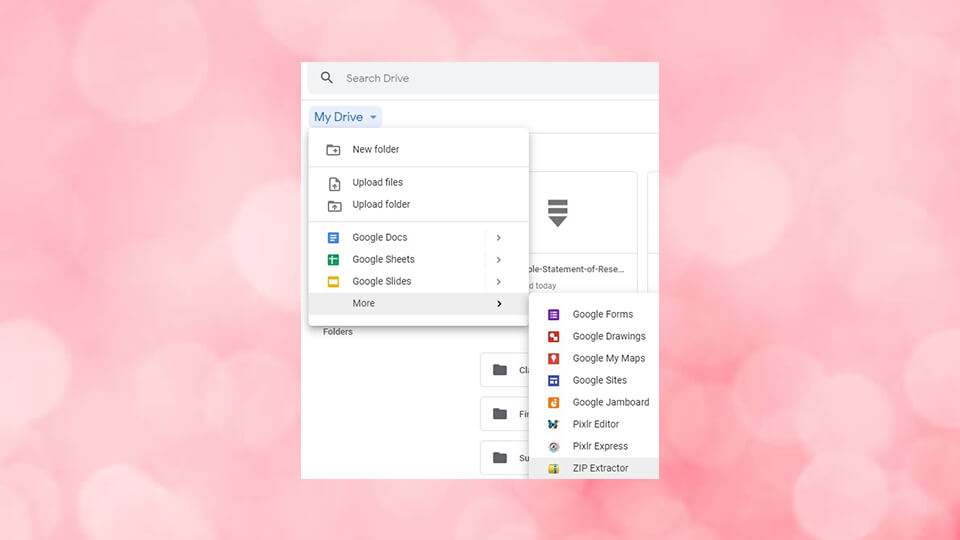Choose Upload files from the menu
Screen dimensions: 960x540
[418, 182]
